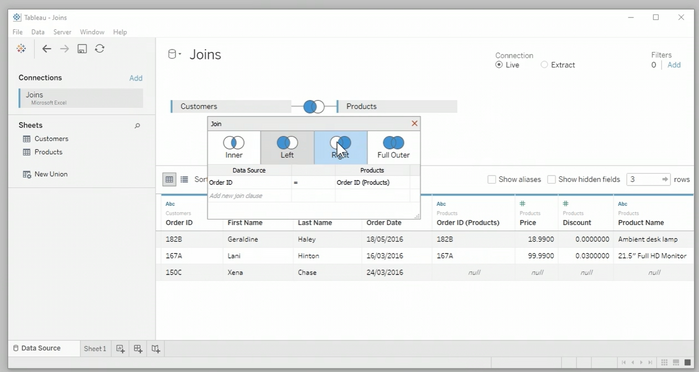
Task: Choose the Right join type
Action: [341, 148]
